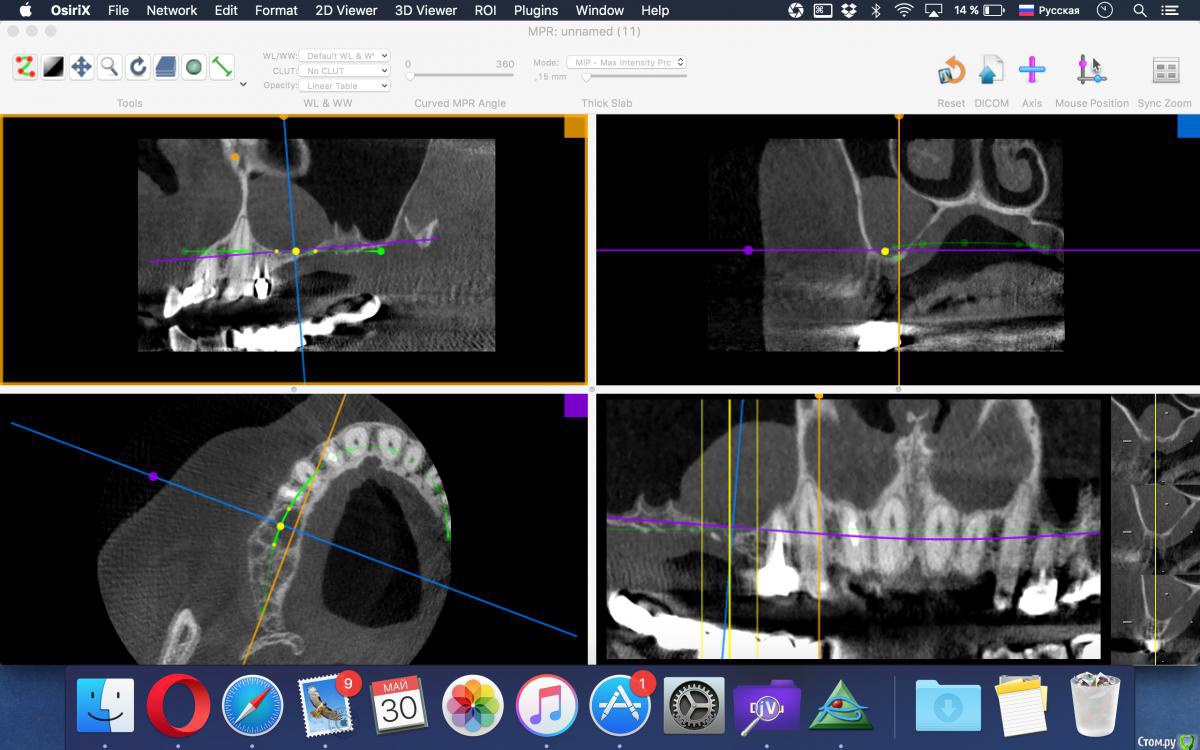This screenshot has width=1200, height=750.
Task: Open the WL/WW preset dropdown
Action: point(346,56)
